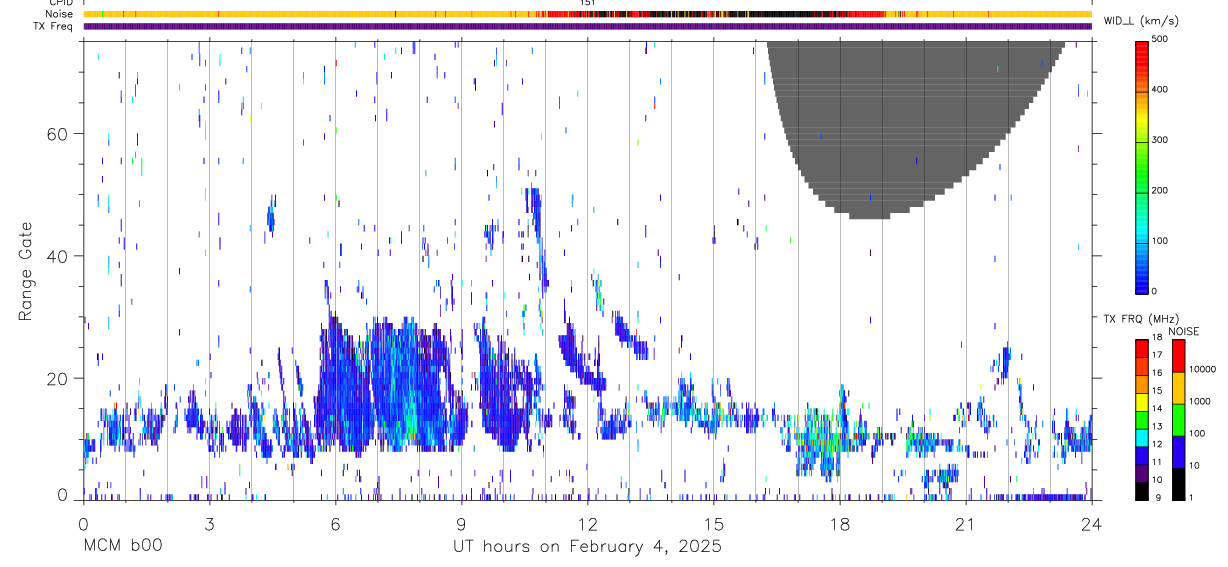This screenshot has width=1228, height=567.
Task: Click the '400' tick on width colorbar
Action: pyautogui.click(x=1161, y=90)
